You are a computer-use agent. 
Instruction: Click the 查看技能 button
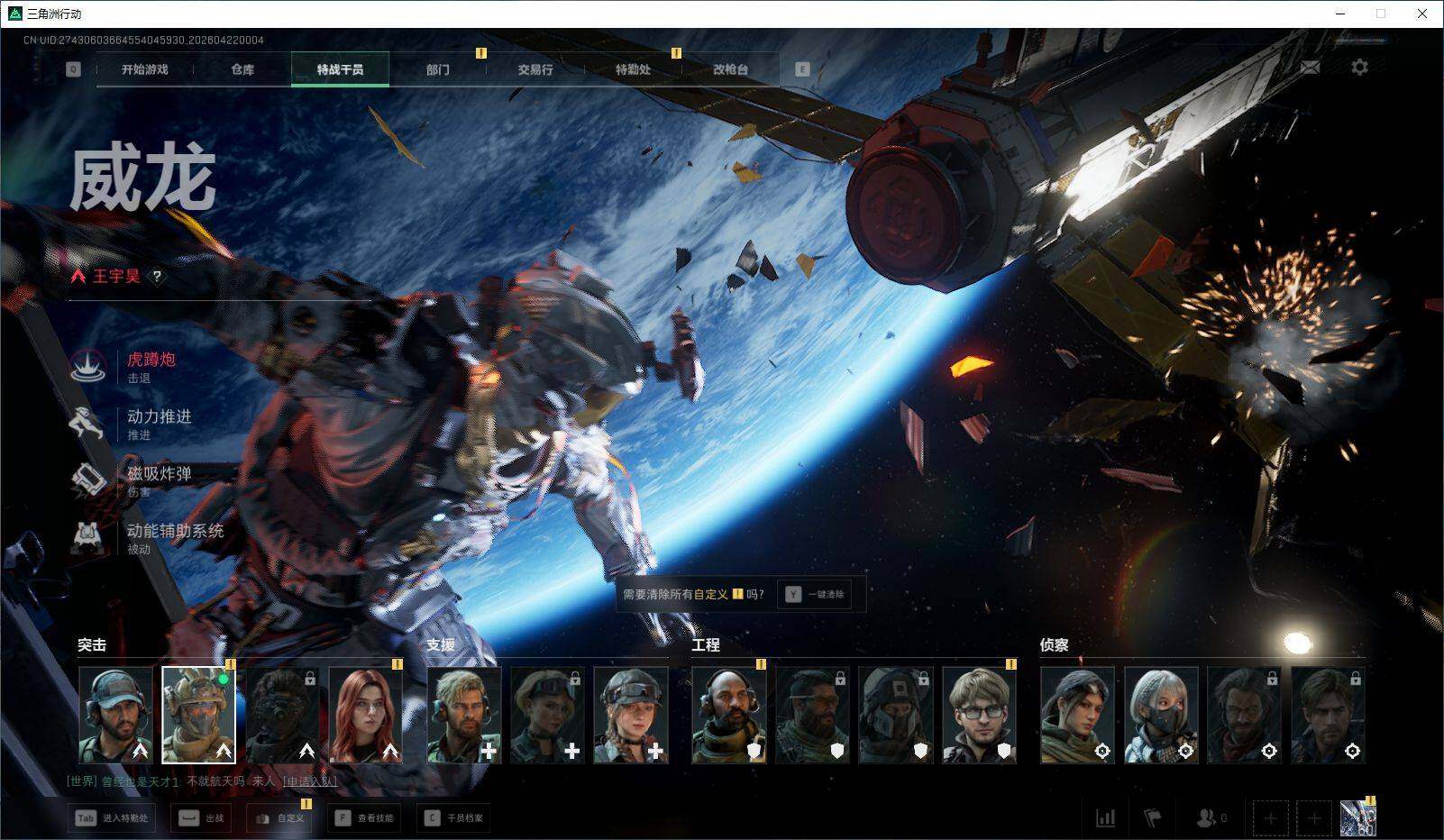(364, 818)
